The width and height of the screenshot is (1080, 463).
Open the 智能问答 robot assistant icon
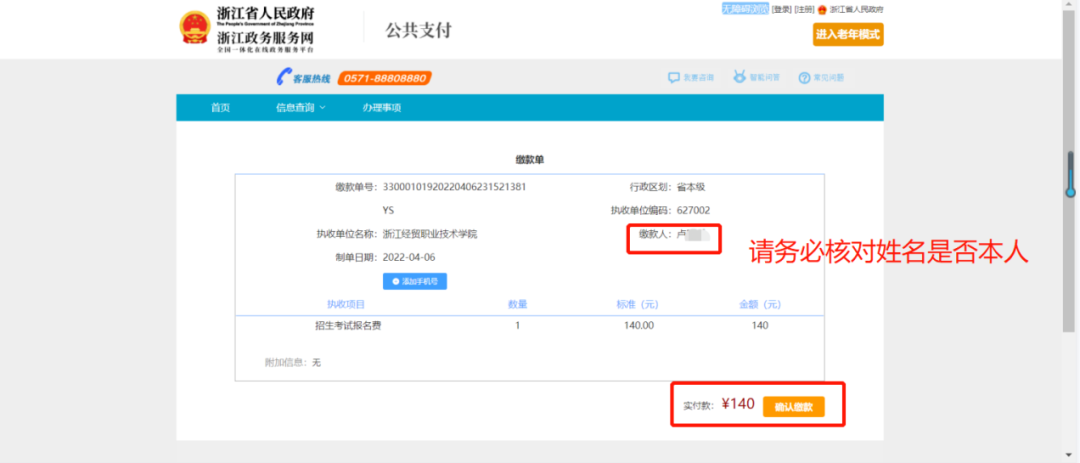pyautogui.click(x=739, y=78)
